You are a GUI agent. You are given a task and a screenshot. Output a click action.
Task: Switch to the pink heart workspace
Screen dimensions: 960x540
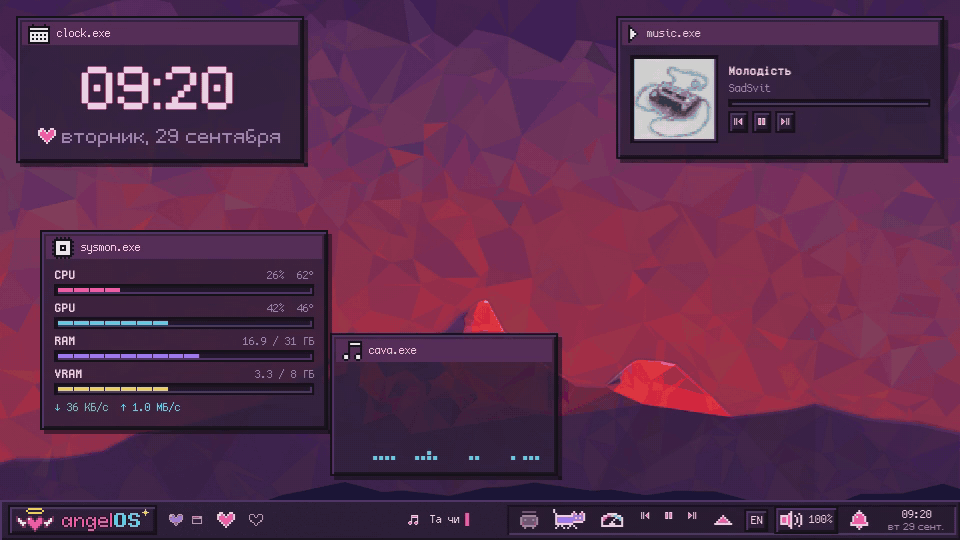click(226, 519)
